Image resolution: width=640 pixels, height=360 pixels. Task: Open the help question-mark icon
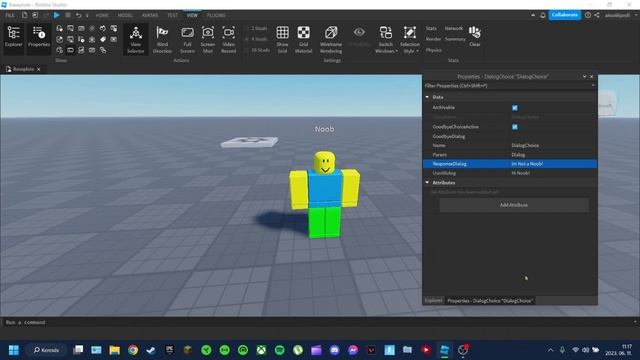click(x=588, y=15)
